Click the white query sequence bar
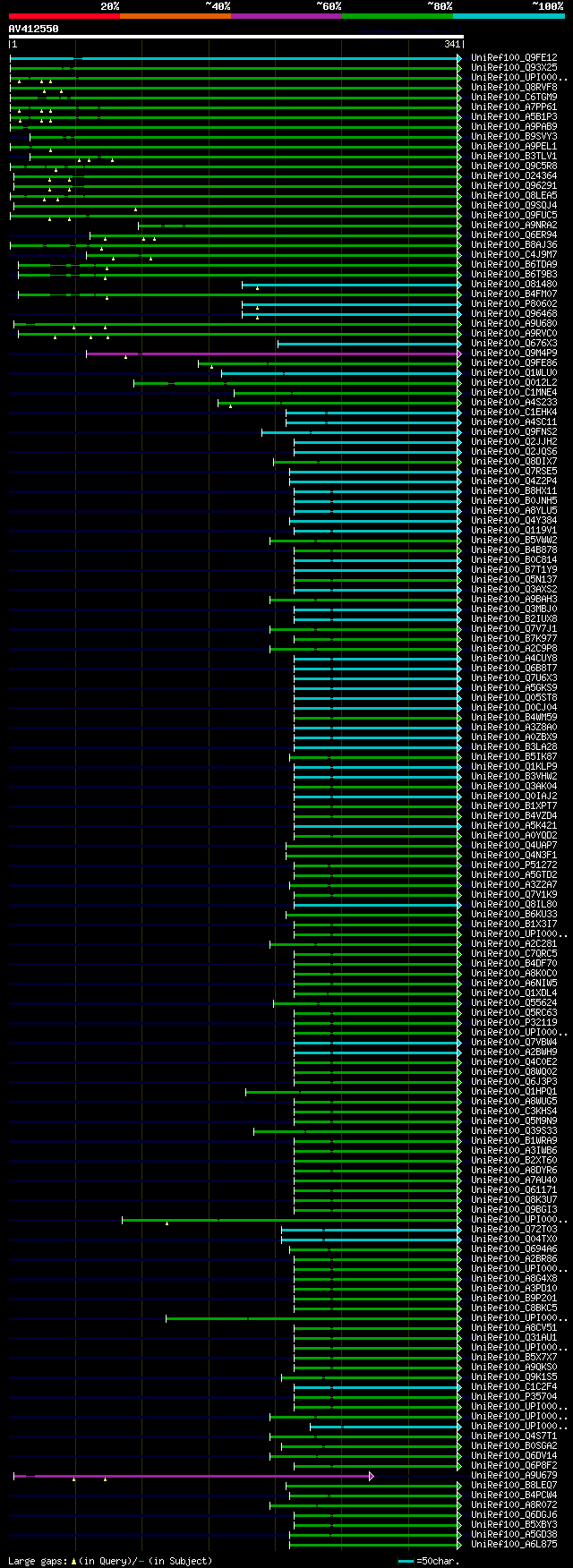 point(236,37)
